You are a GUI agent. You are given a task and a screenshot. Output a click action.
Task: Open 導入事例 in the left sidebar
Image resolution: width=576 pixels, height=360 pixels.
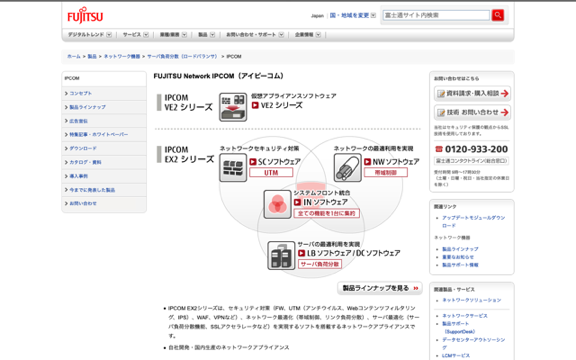[x=78, y=176]
